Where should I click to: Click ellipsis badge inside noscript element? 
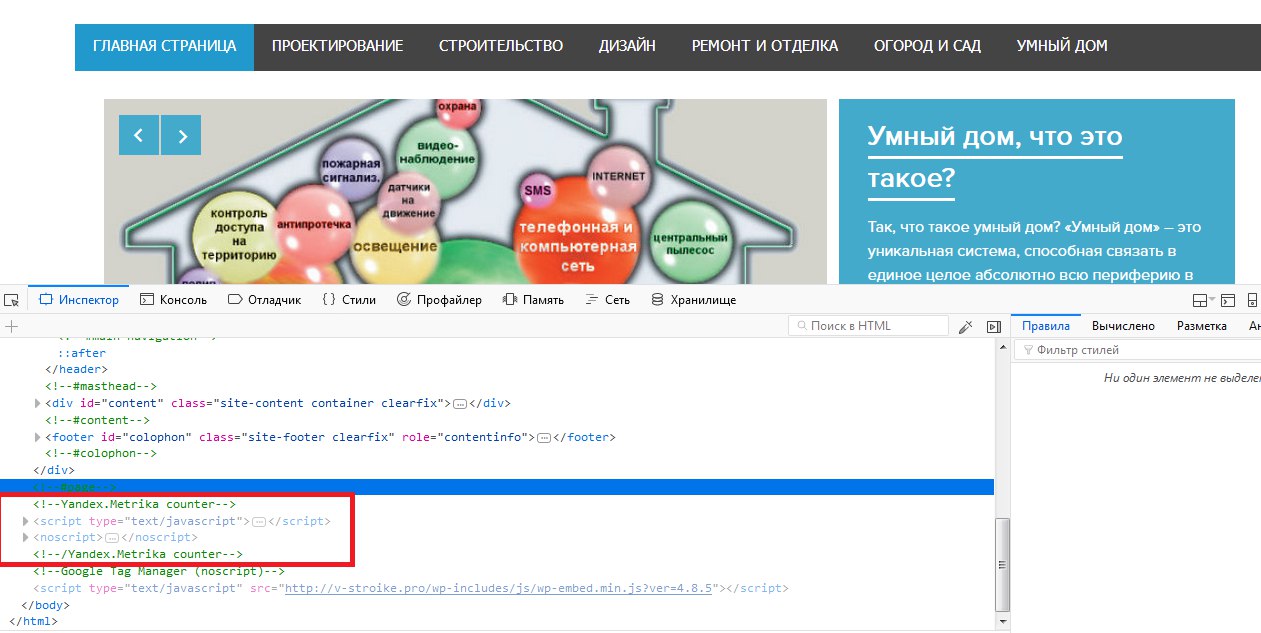[x=112, y=538]
